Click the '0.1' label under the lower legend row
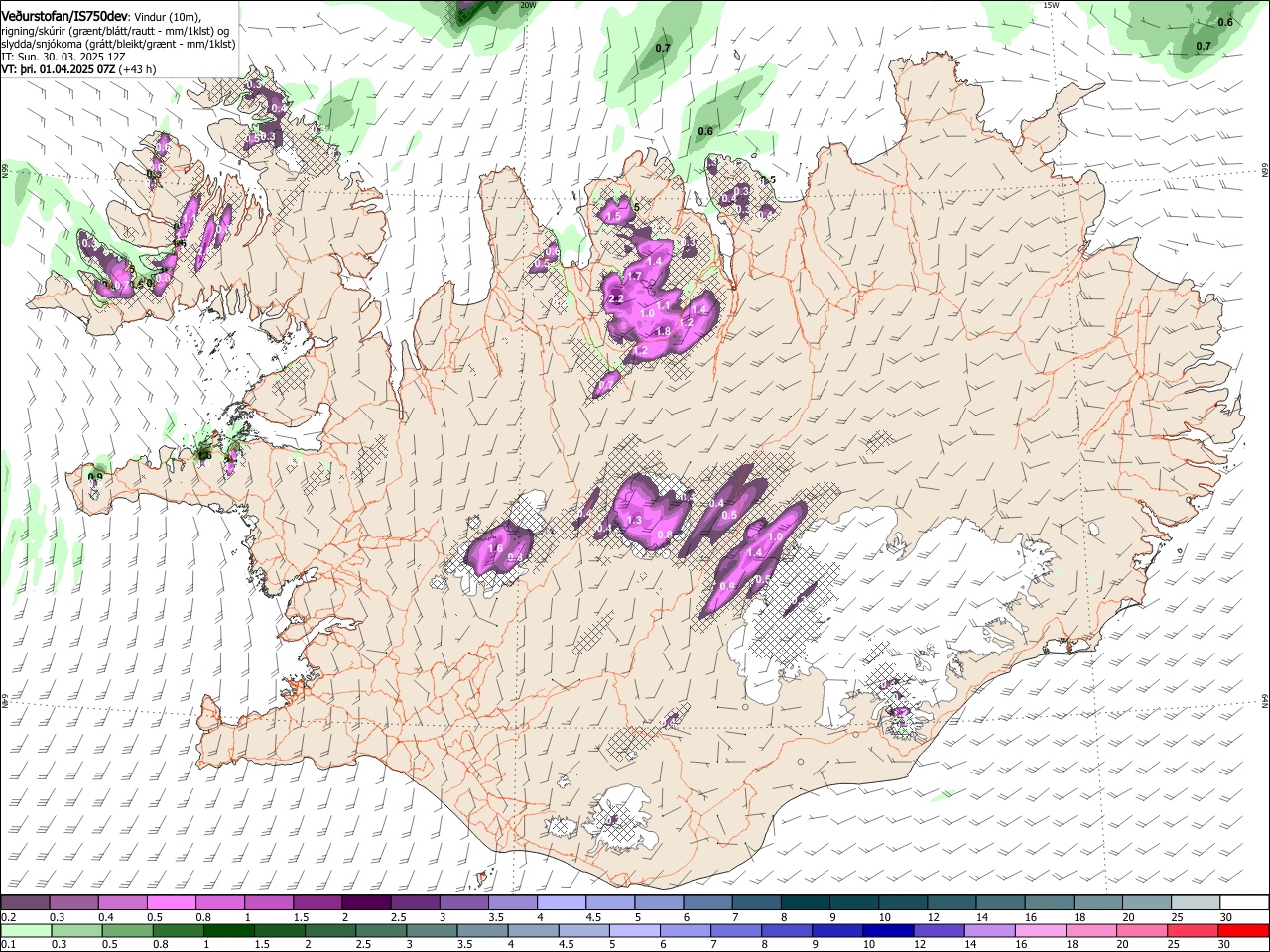The image size is (1270, 952). coord(7,944)
